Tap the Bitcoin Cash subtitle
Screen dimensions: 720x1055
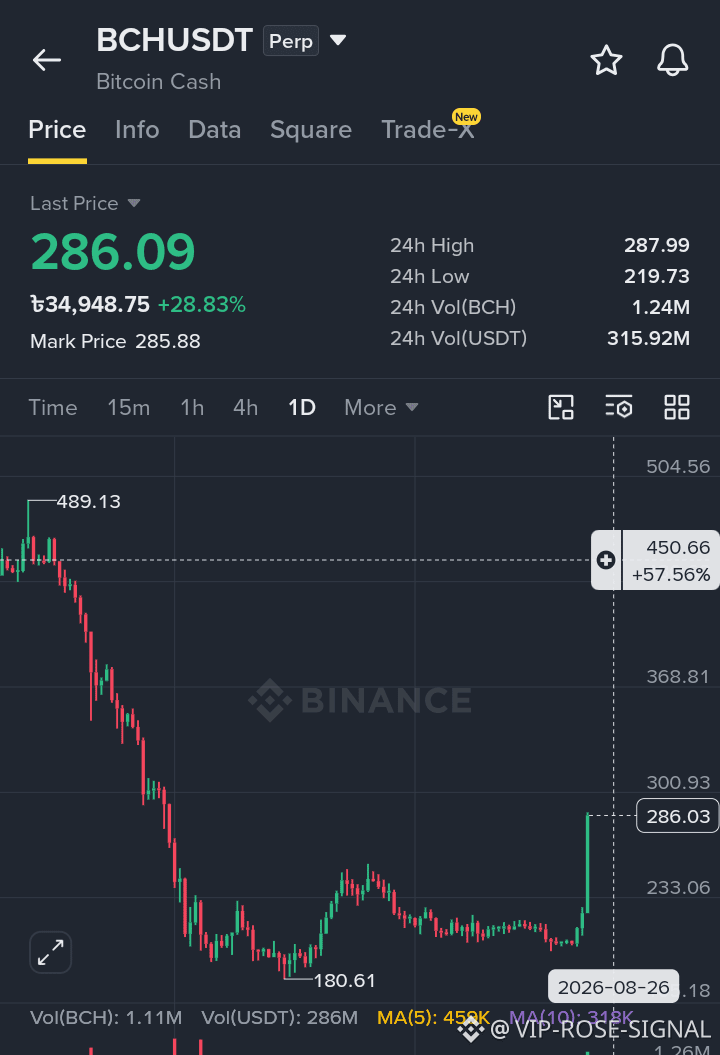159,81
